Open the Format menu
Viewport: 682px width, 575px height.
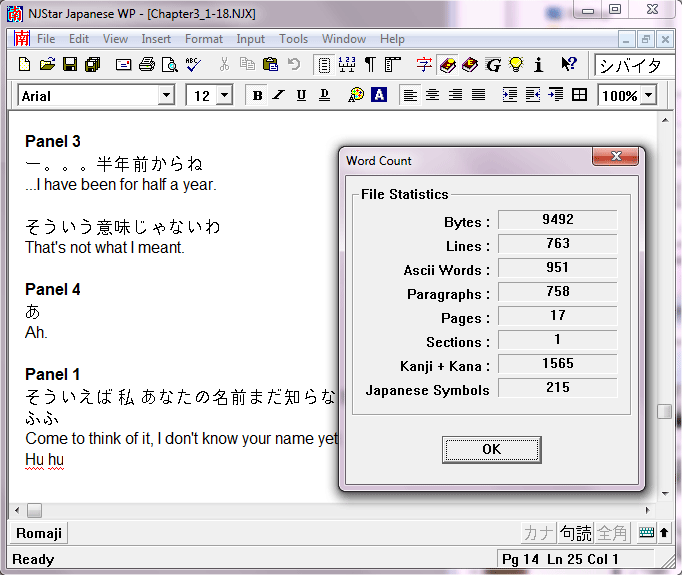tap(204, 39)
